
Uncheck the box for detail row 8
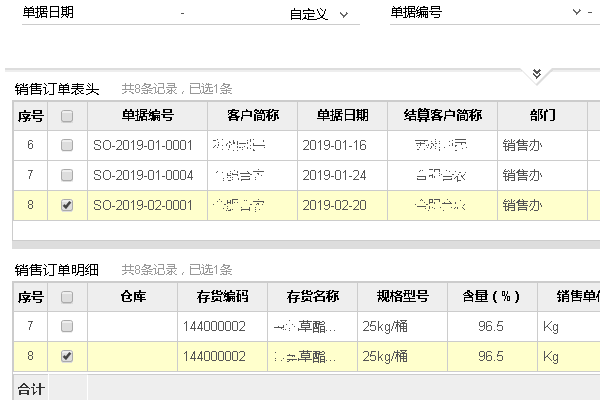(67, 356)
